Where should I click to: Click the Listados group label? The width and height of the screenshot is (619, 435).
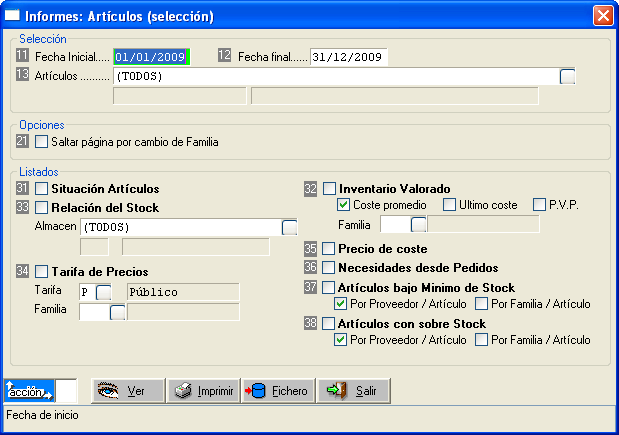tap(39, 172)
